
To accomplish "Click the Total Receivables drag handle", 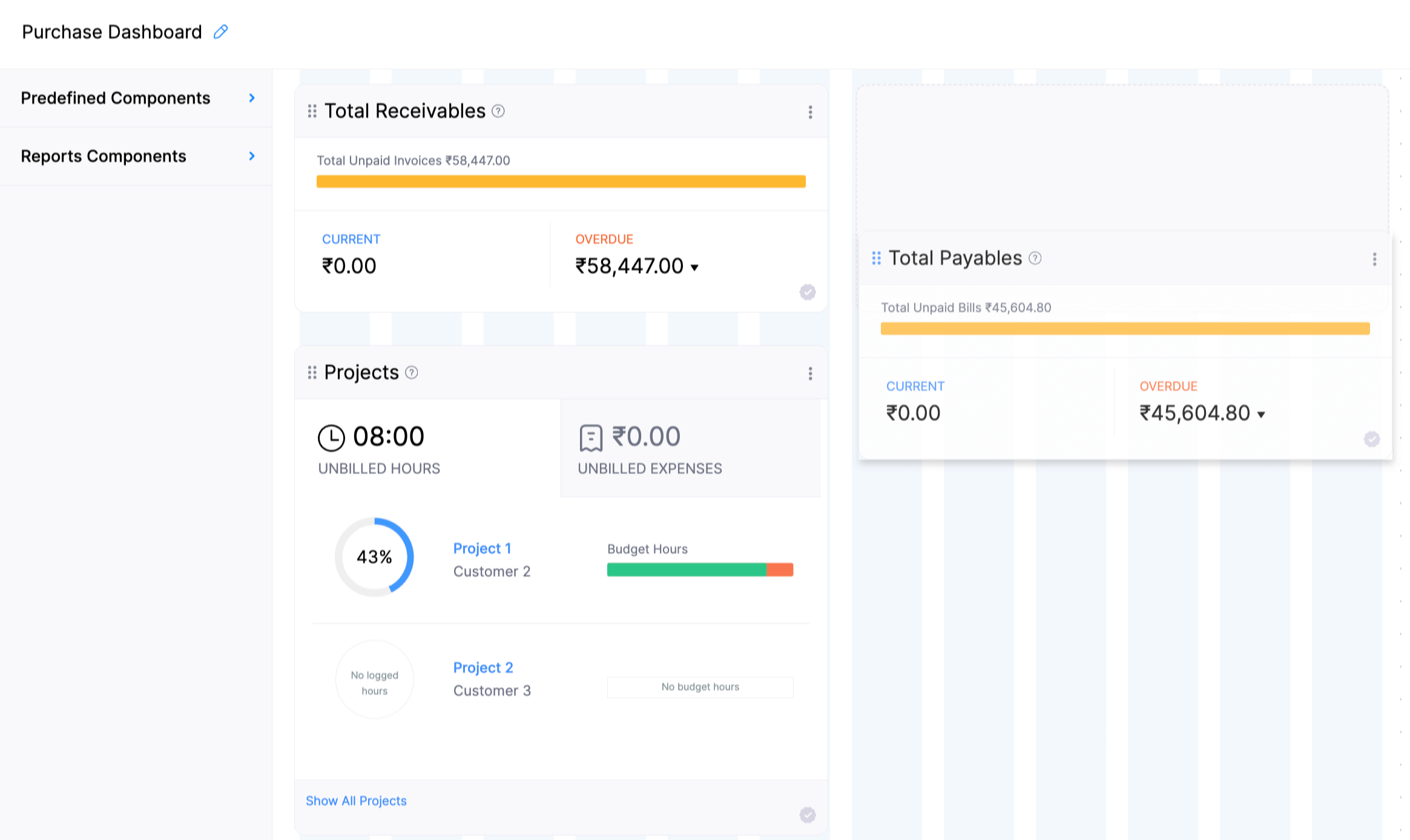I will click(x=312, y=111).
